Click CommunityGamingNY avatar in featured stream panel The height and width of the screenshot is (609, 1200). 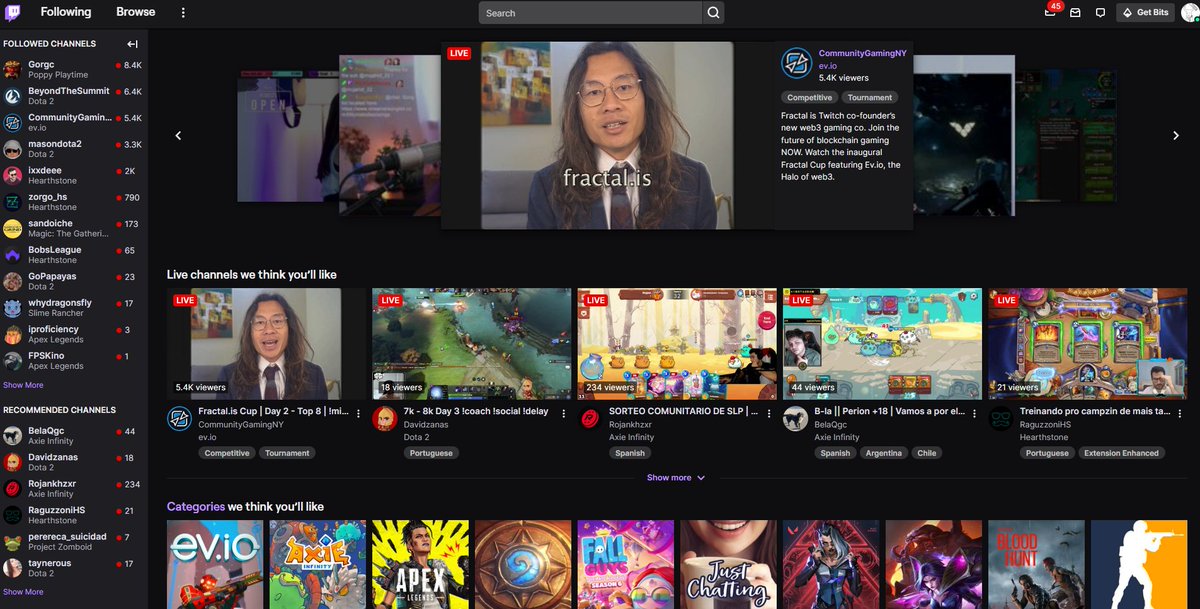click(796, 64)
